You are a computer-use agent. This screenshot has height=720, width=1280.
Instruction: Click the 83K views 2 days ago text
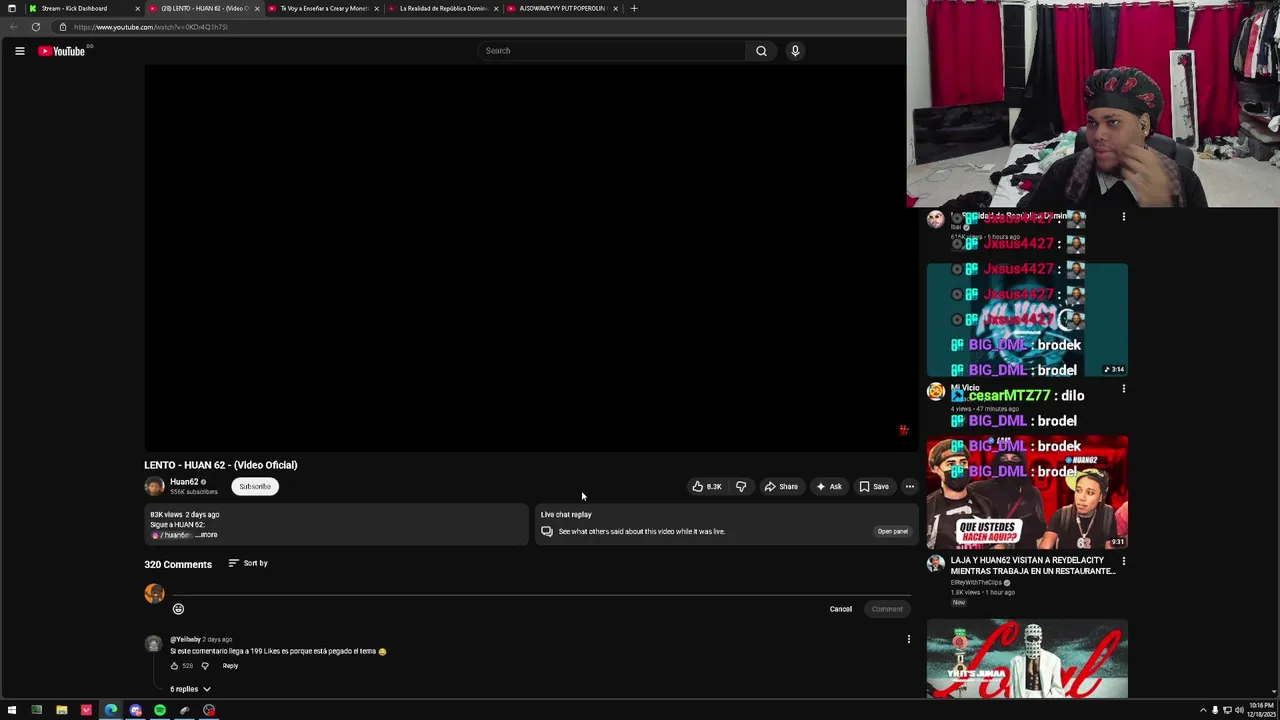click(x=184, y=514)
